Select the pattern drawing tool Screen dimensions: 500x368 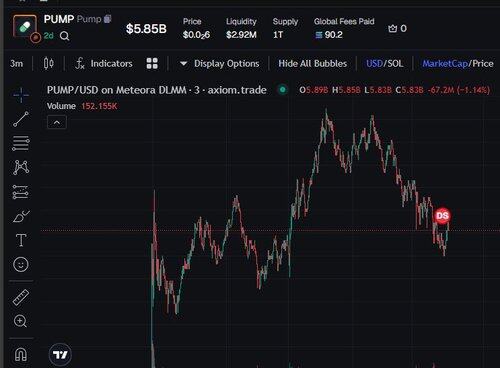point(21,167)
